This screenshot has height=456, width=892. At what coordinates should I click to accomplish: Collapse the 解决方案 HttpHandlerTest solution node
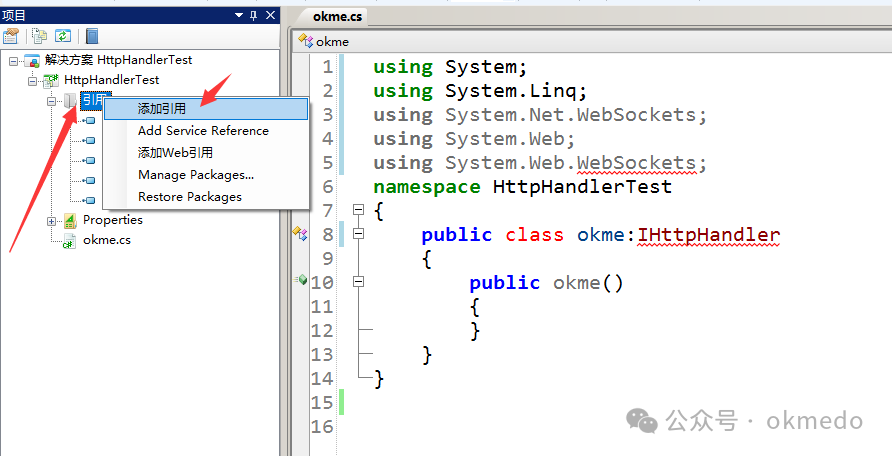point(14,61)
